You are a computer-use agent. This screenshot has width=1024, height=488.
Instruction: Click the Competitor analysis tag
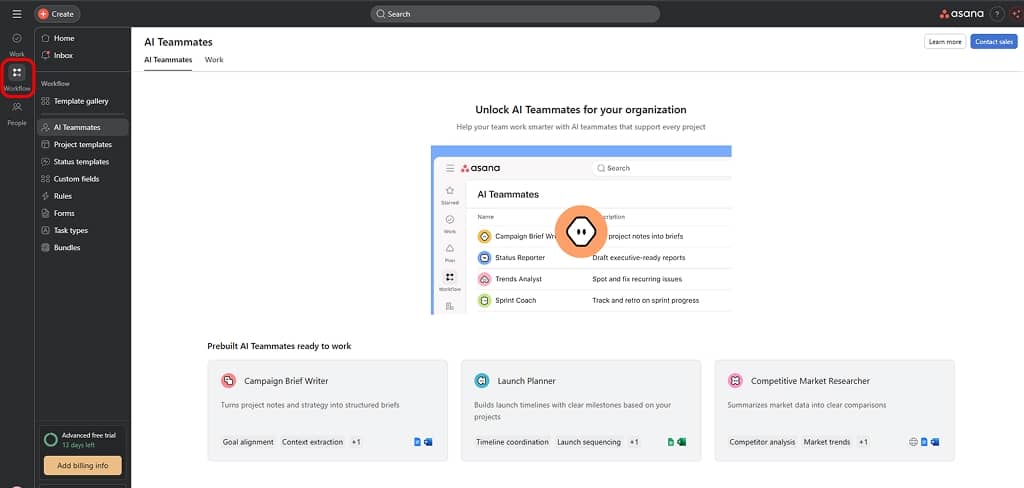click(x=762, y=442)
